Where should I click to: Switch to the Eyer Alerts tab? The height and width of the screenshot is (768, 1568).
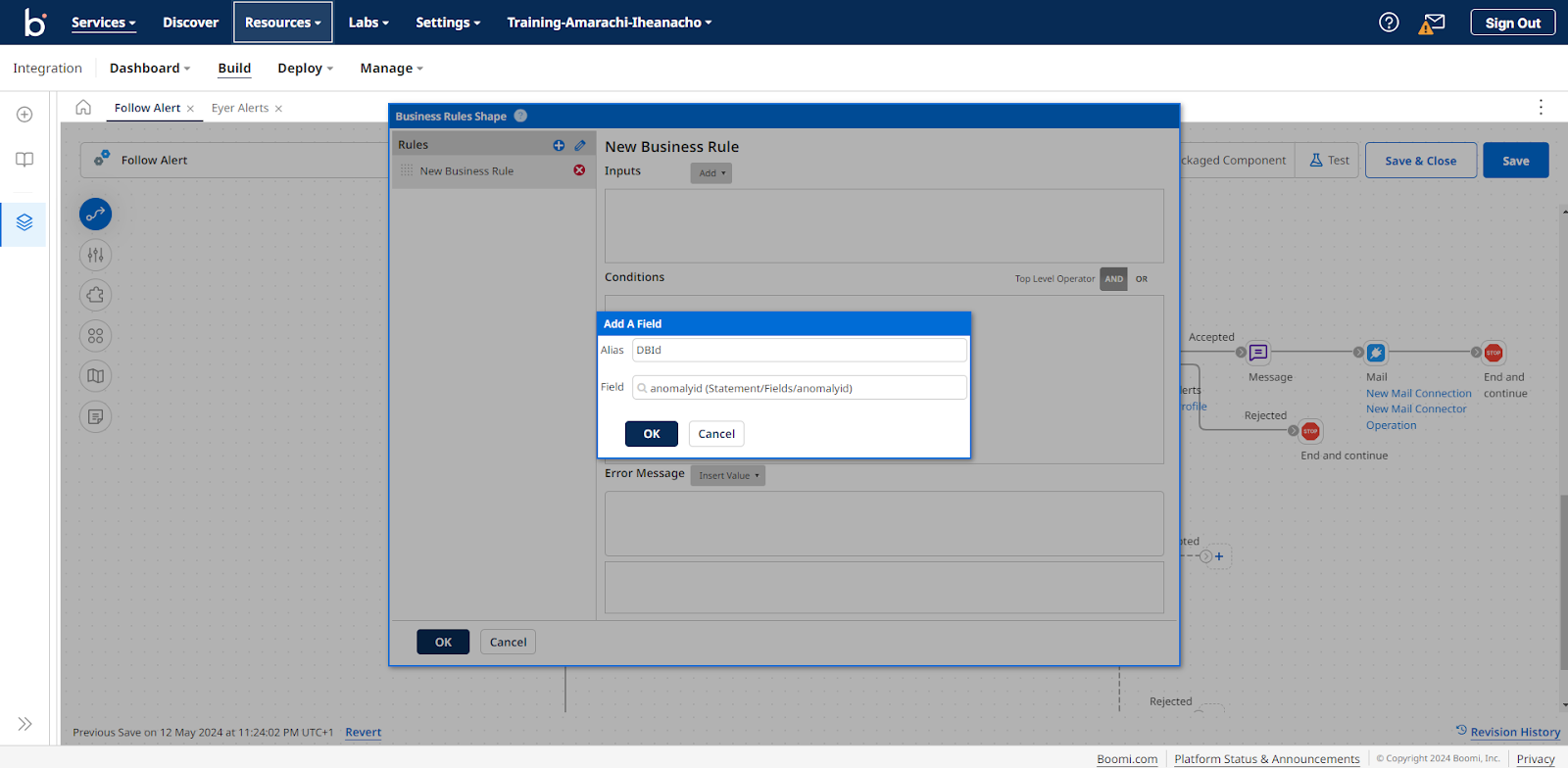click(240, 108)
